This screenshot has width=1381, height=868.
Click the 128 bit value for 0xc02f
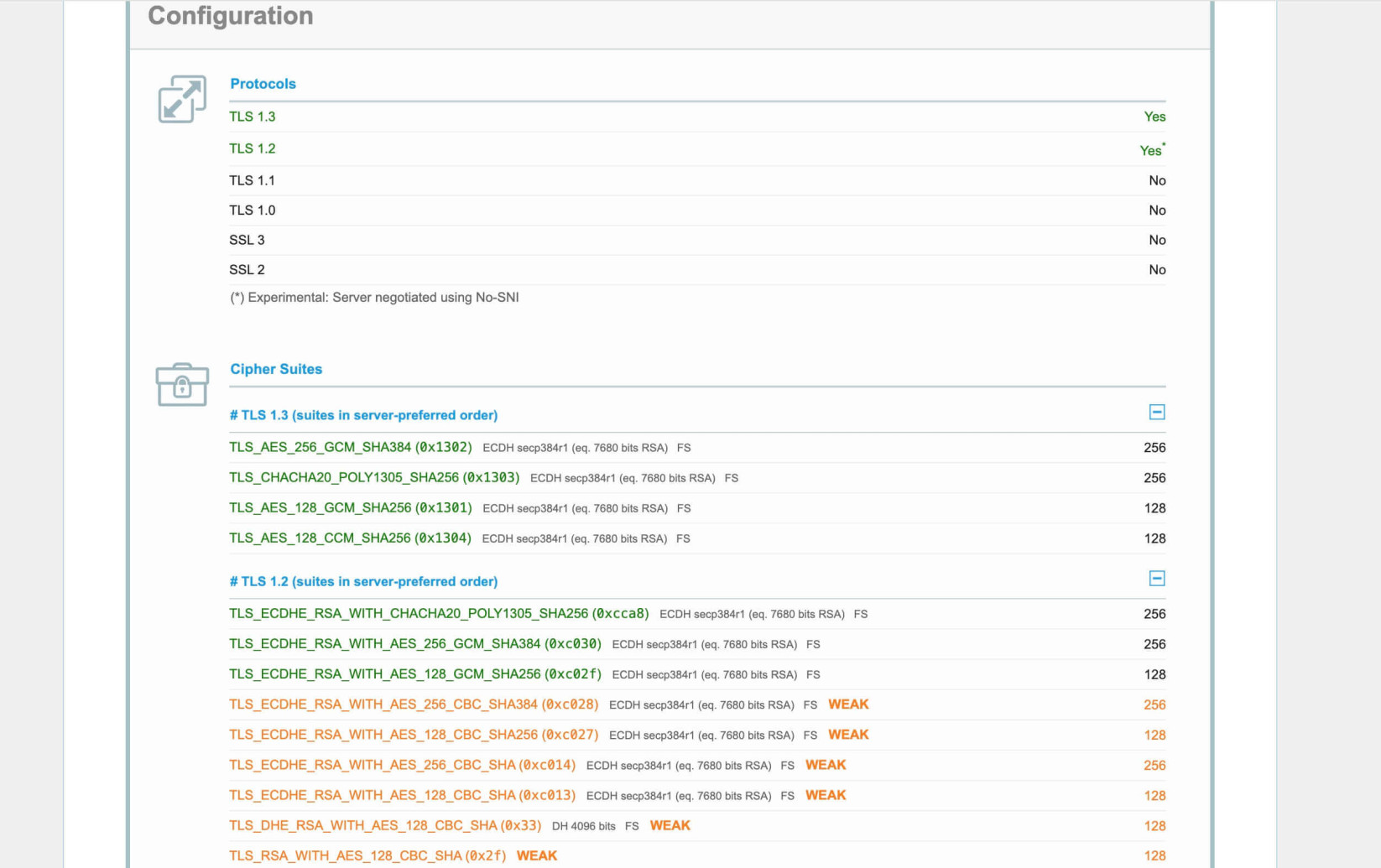click(1154, 674)
